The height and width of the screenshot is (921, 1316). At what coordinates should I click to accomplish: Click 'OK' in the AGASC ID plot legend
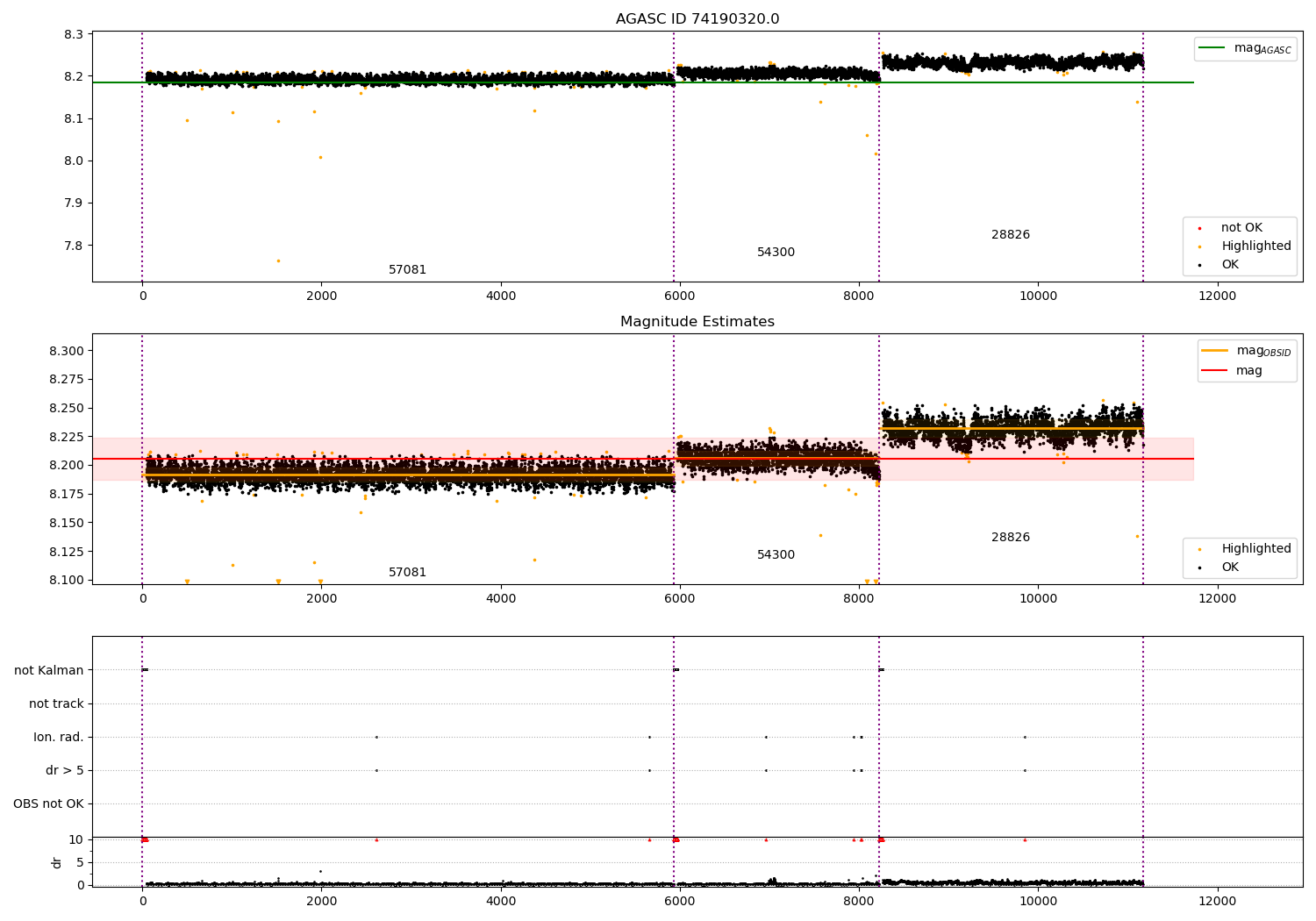(1219, 265)
